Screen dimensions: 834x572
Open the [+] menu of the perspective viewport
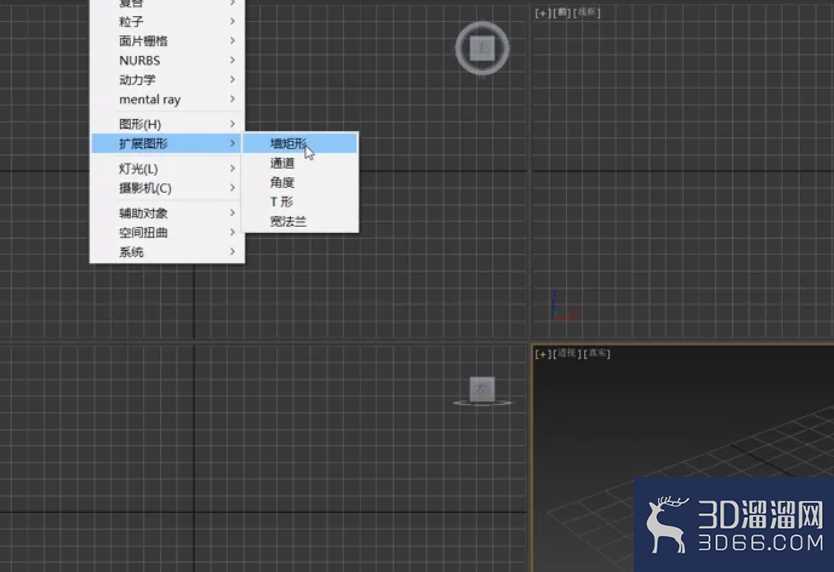point(543,353)
